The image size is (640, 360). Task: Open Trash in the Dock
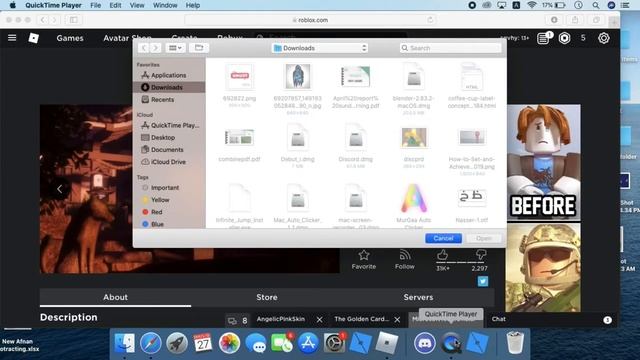coord(515,343)
